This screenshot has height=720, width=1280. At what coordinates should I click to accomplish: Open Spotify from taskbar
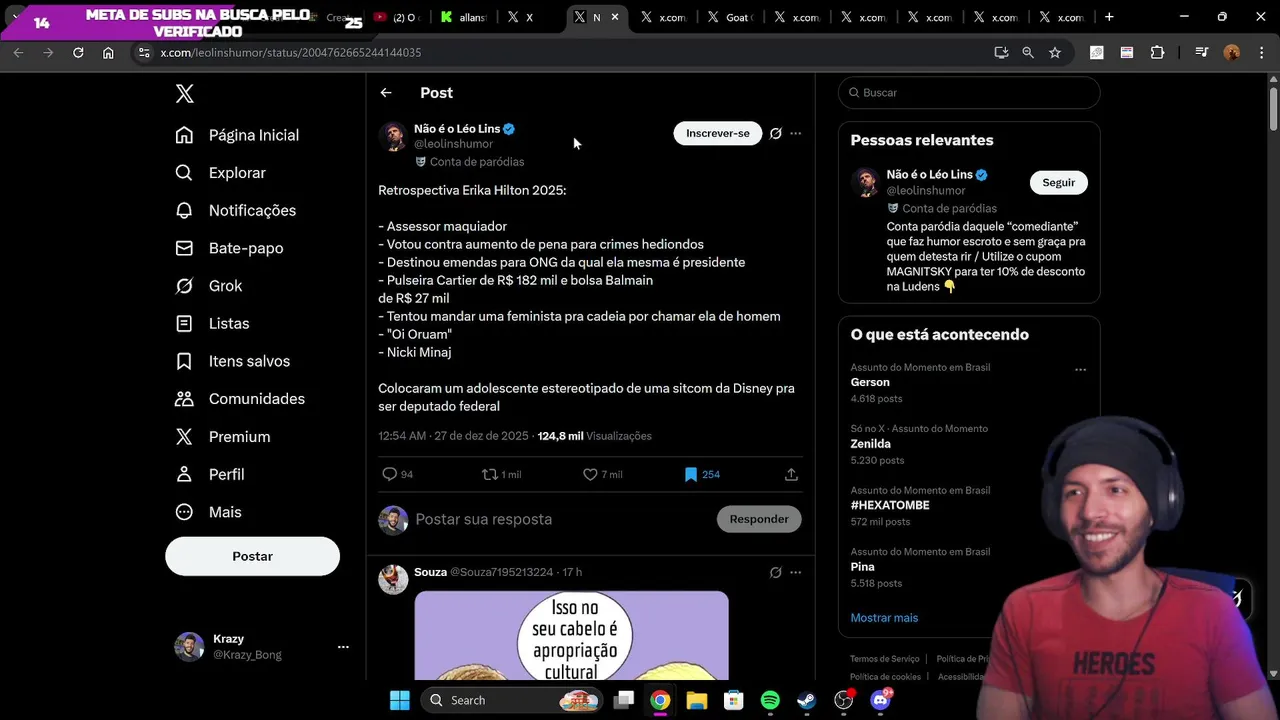click(x=770, y=700)
